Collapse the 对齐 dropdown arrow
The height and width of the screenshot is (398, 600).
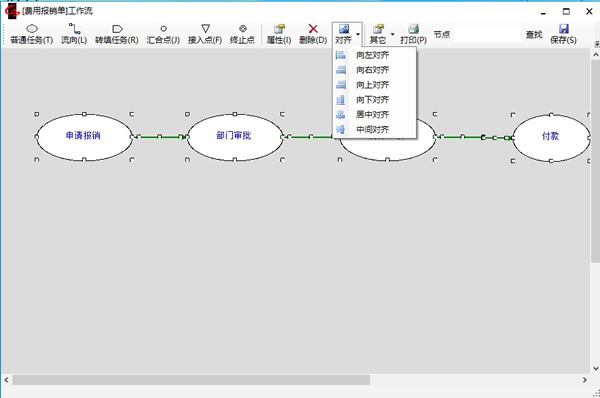pyautogui.click(x=358, y=34)
